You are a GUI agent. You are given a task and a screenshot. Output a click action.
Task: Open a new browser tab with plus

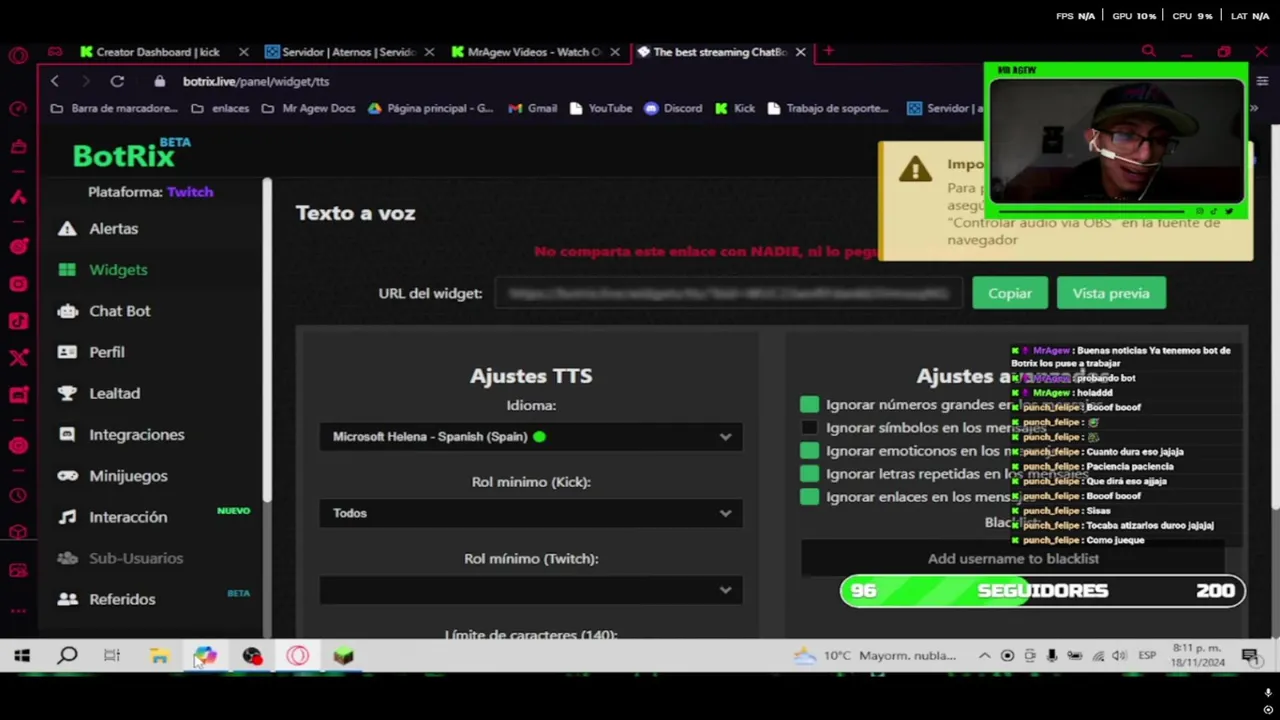click(x=828, y=51)
